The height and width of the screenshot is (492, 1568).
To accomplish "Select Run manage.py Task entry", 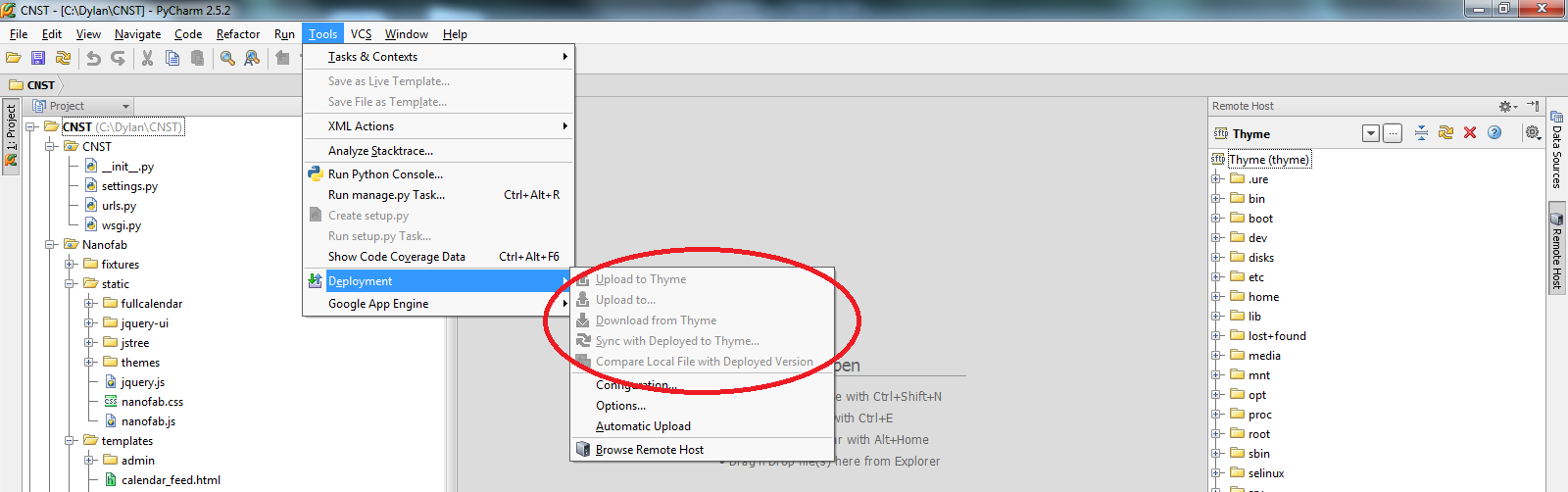I will 438,195.
